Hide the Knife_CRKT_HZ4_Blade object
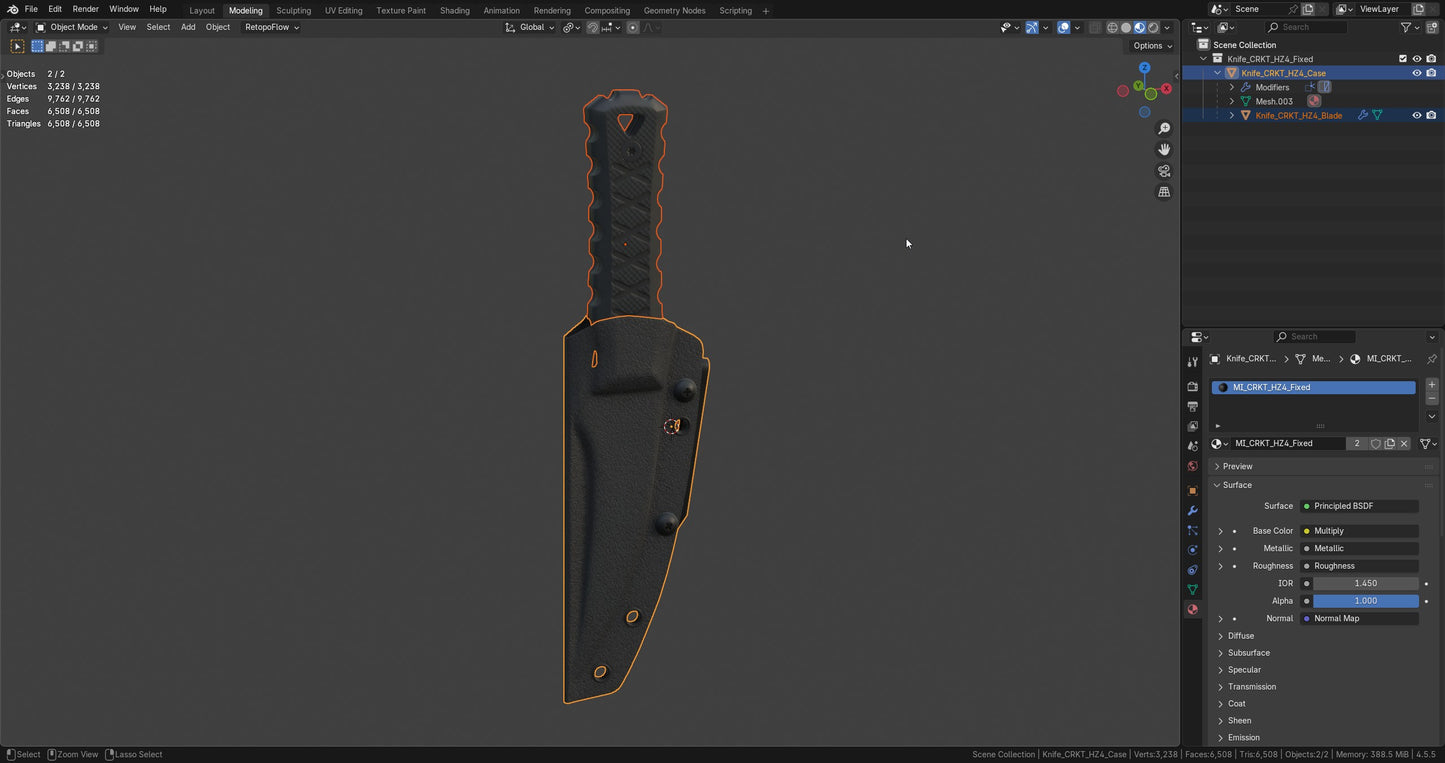The height and width of the screenshot is (763, 1445). pos(1417,115)
